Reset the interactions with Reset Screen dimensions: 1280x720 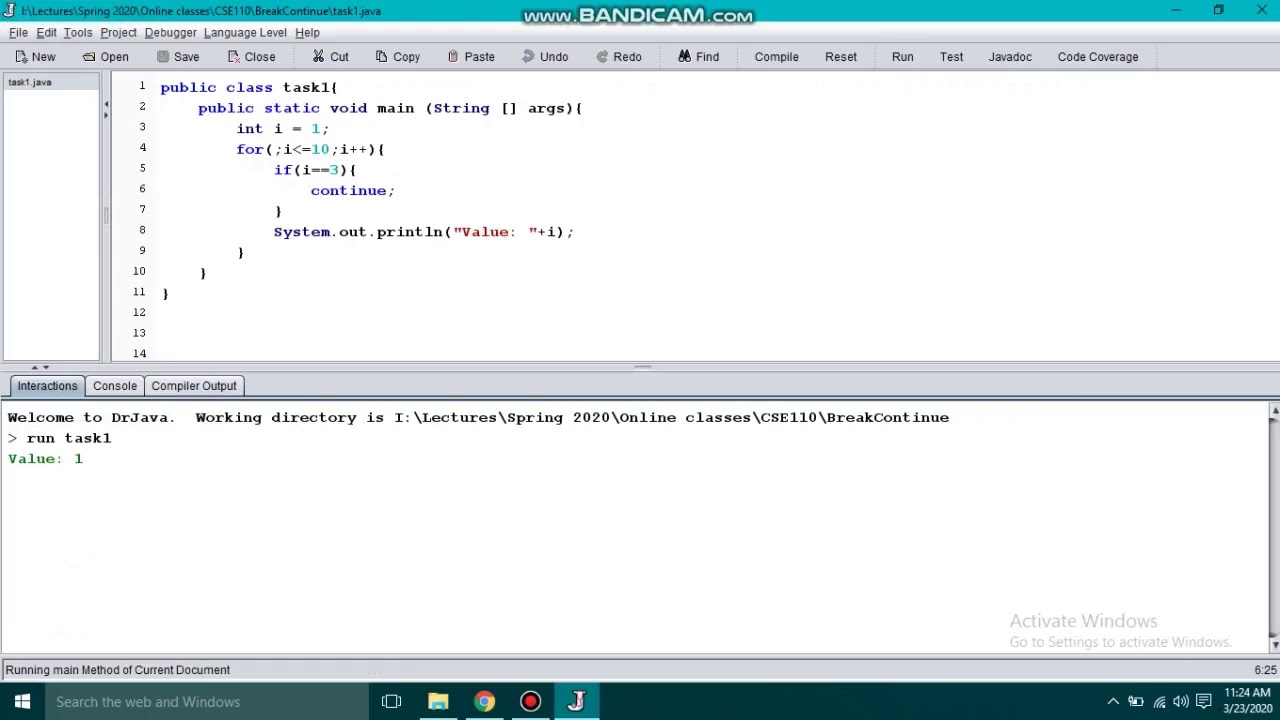click(x=841, y=57)
